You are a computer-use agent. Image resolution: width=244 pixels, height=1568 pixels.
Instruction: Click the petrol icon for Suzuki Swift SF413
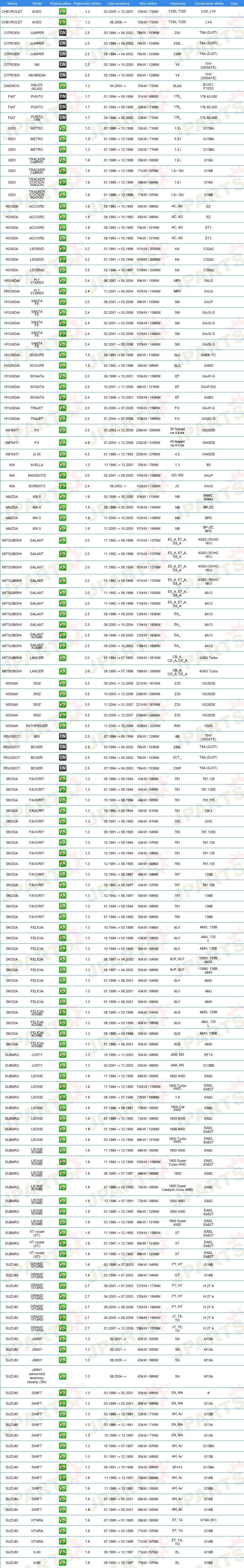pyautogui.click(x=63, y=1467)
